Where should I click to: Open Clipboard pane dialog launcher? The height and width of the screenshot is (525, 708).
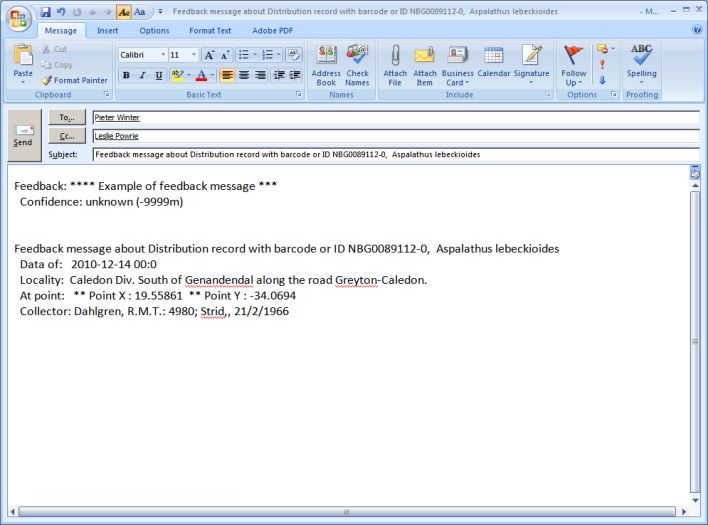pos(107,94)
